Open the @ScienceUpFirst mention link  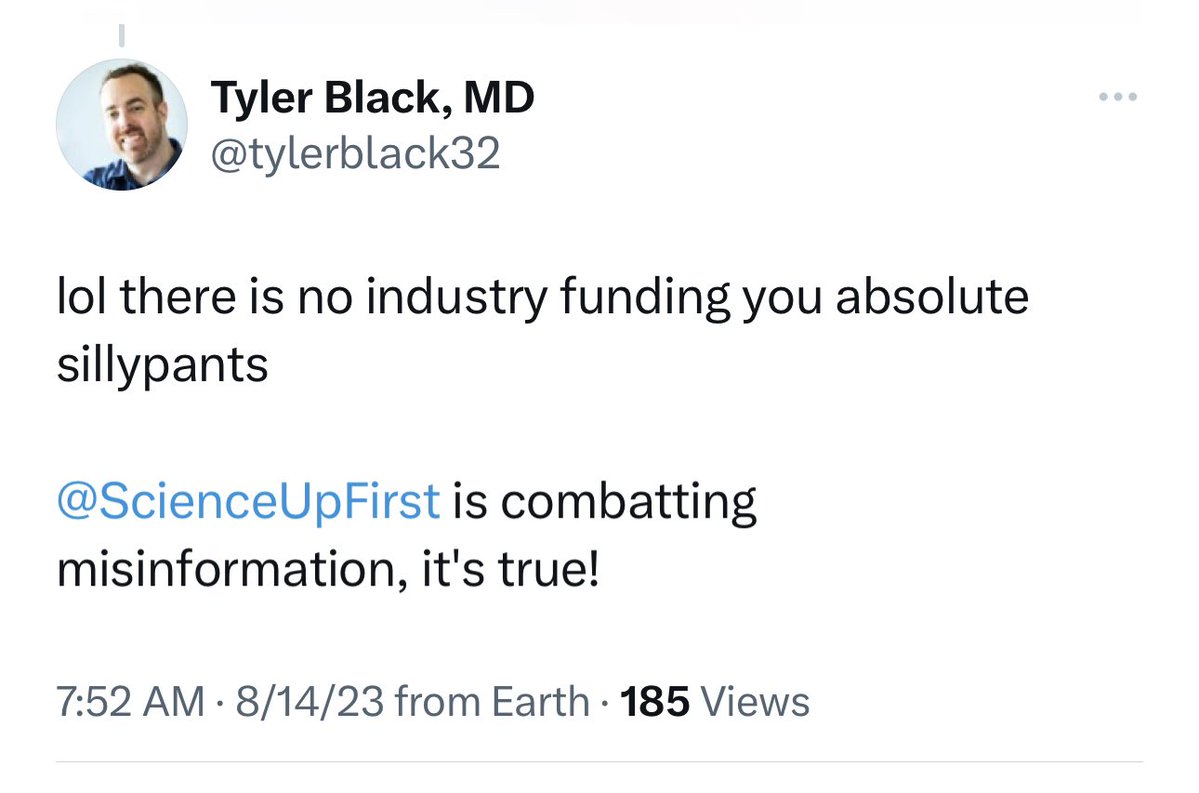(249, 501)
